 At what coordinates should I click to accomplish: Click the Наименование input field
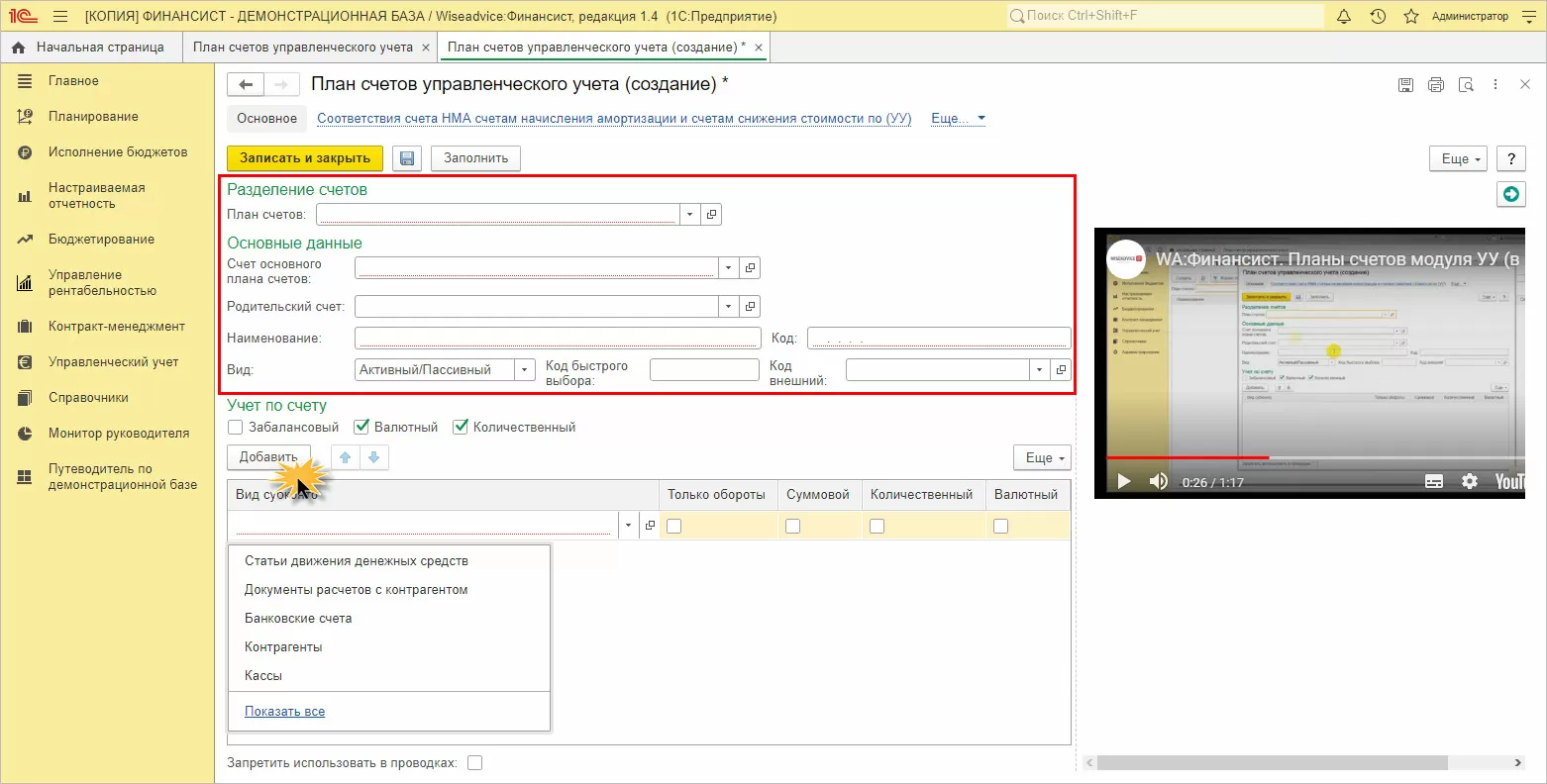558,339
